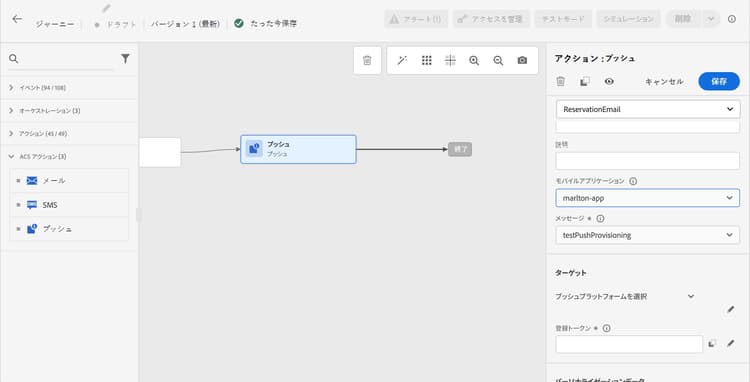Open dropdown arrow next to 削除 button
The height and width of the screenshot is (382, 750).
click(x=711, y=19)
